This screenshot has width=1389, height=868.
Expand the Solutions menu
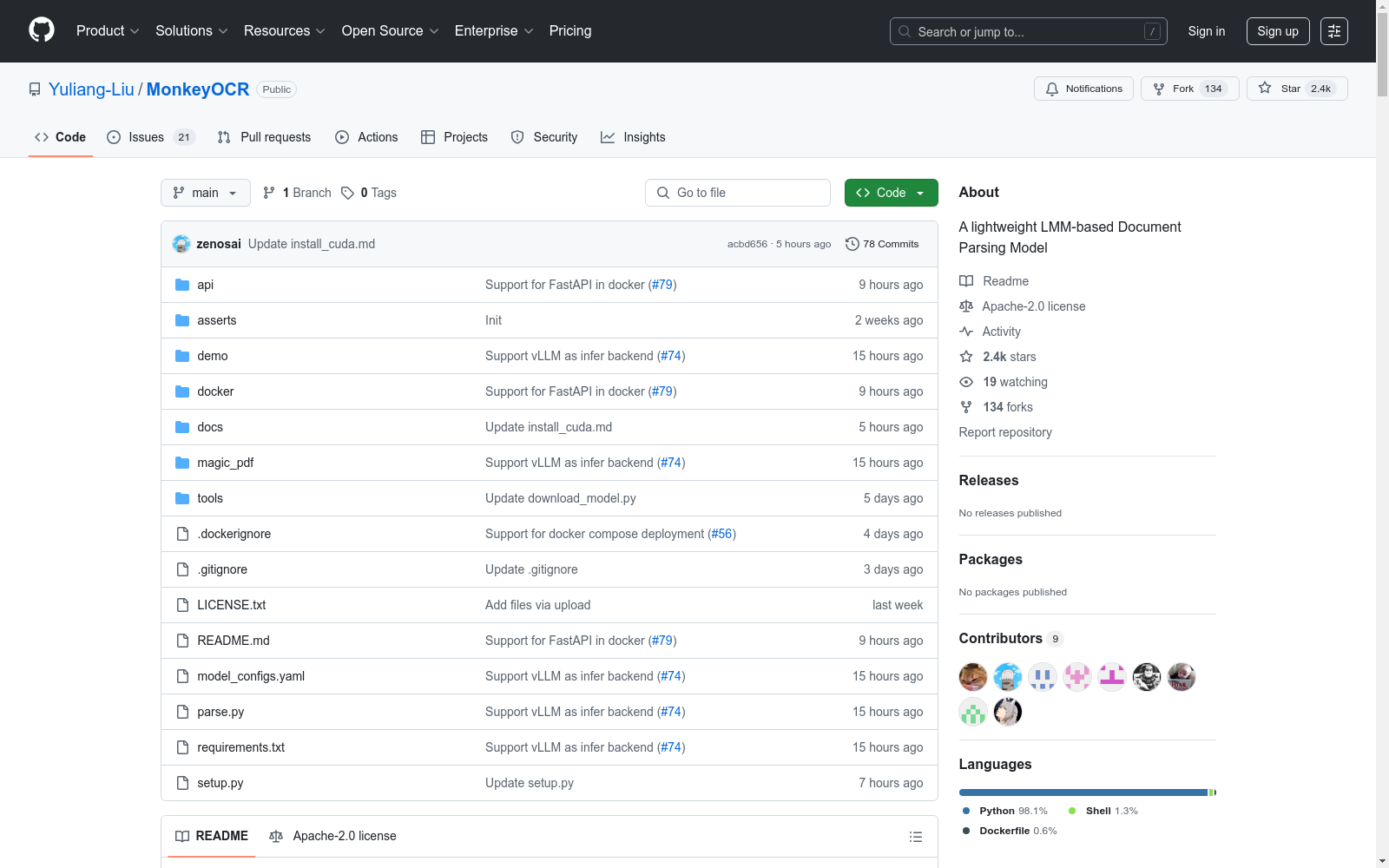[191, 30]
